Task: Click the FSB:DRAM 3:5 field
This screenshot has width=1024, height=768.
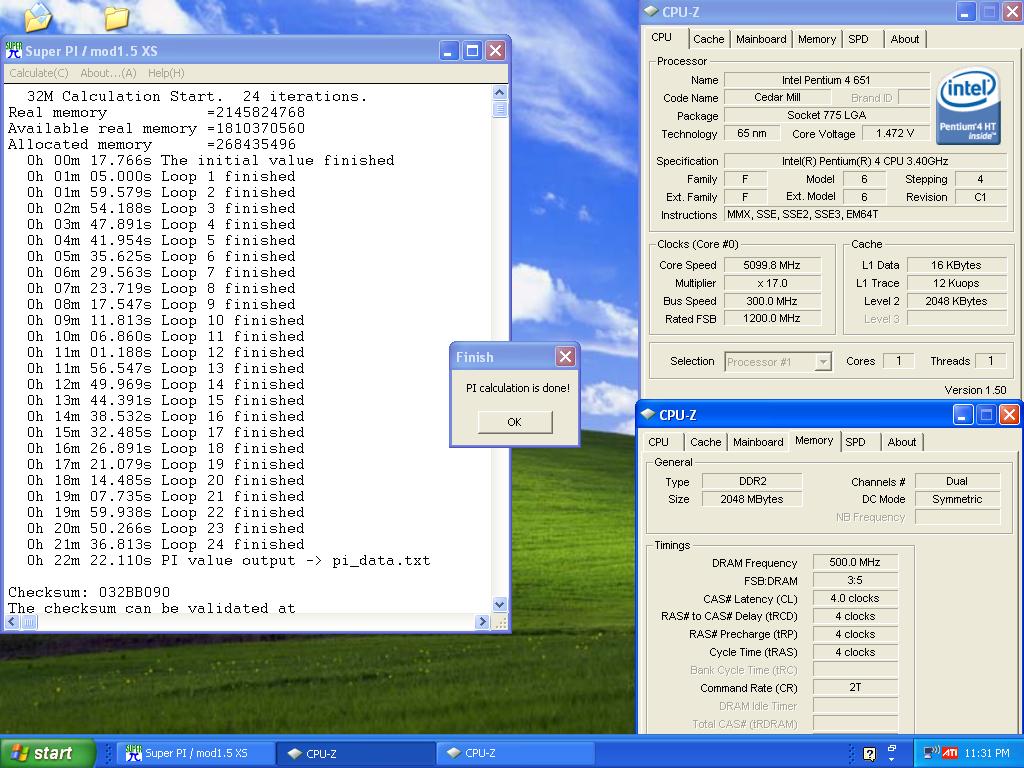Action: 855,580
